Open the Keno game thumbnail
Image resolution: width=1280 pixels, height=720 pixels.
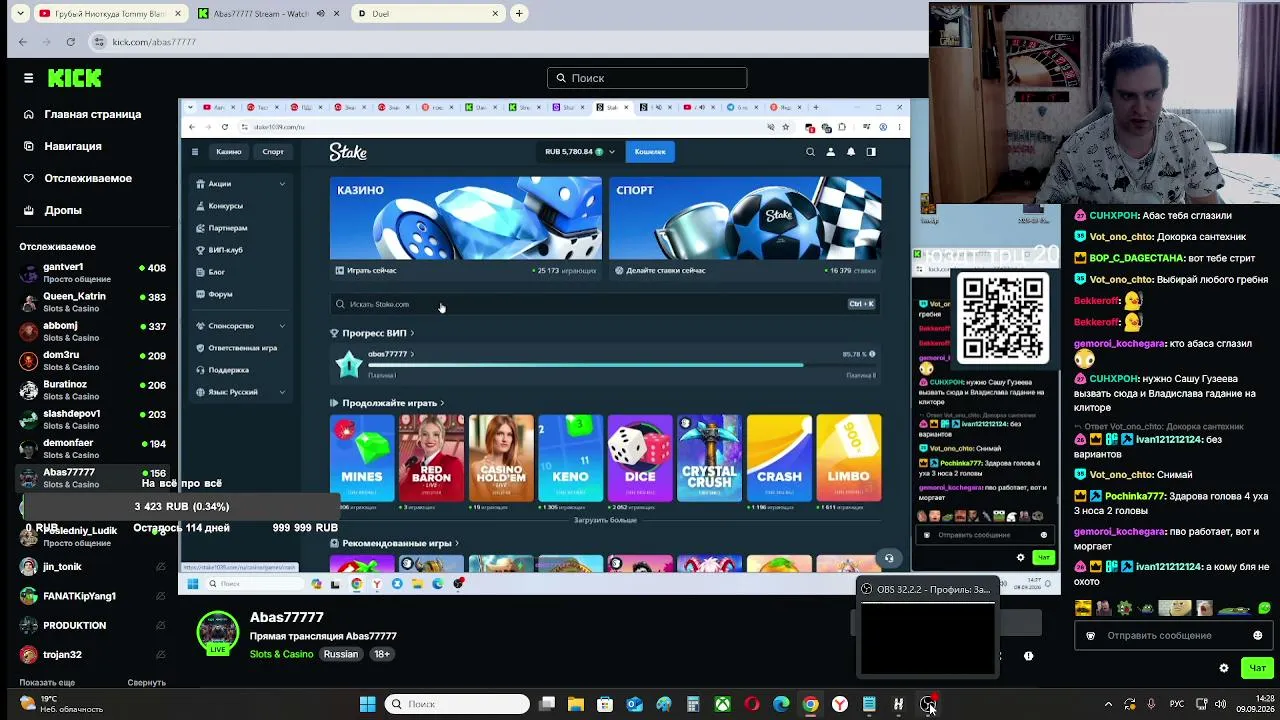[x=571, y=458]
